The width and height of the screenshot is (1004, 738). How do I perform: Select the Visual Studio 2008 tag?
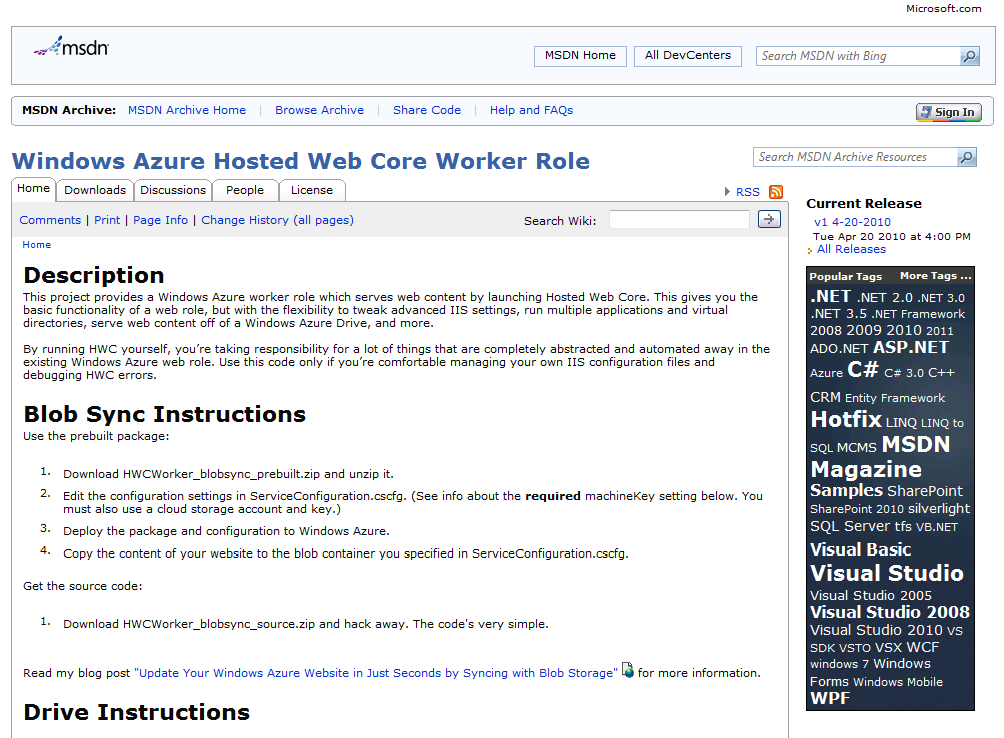889,612
